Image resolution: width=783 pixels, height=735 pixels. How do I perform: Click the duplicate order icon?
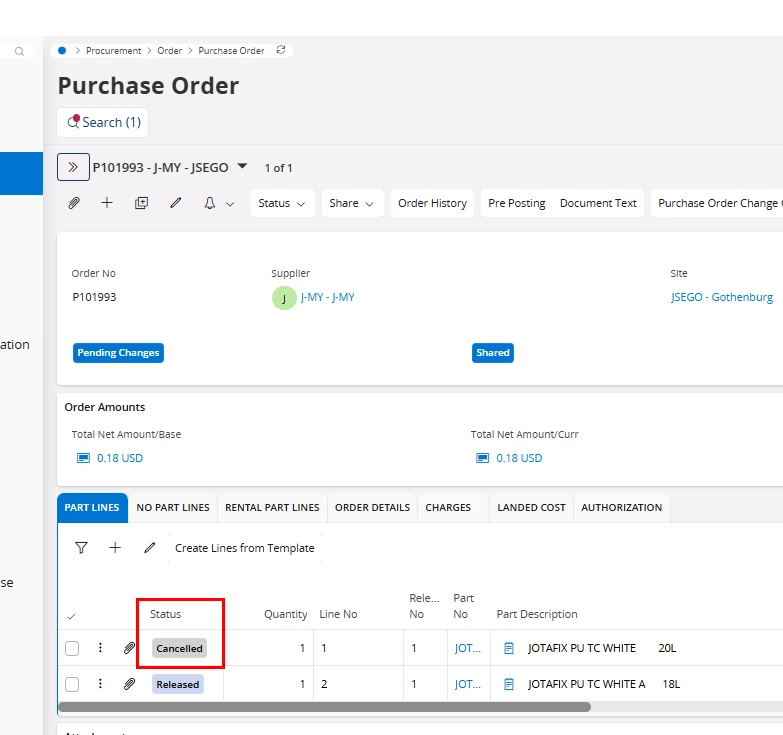click(141, 203)
